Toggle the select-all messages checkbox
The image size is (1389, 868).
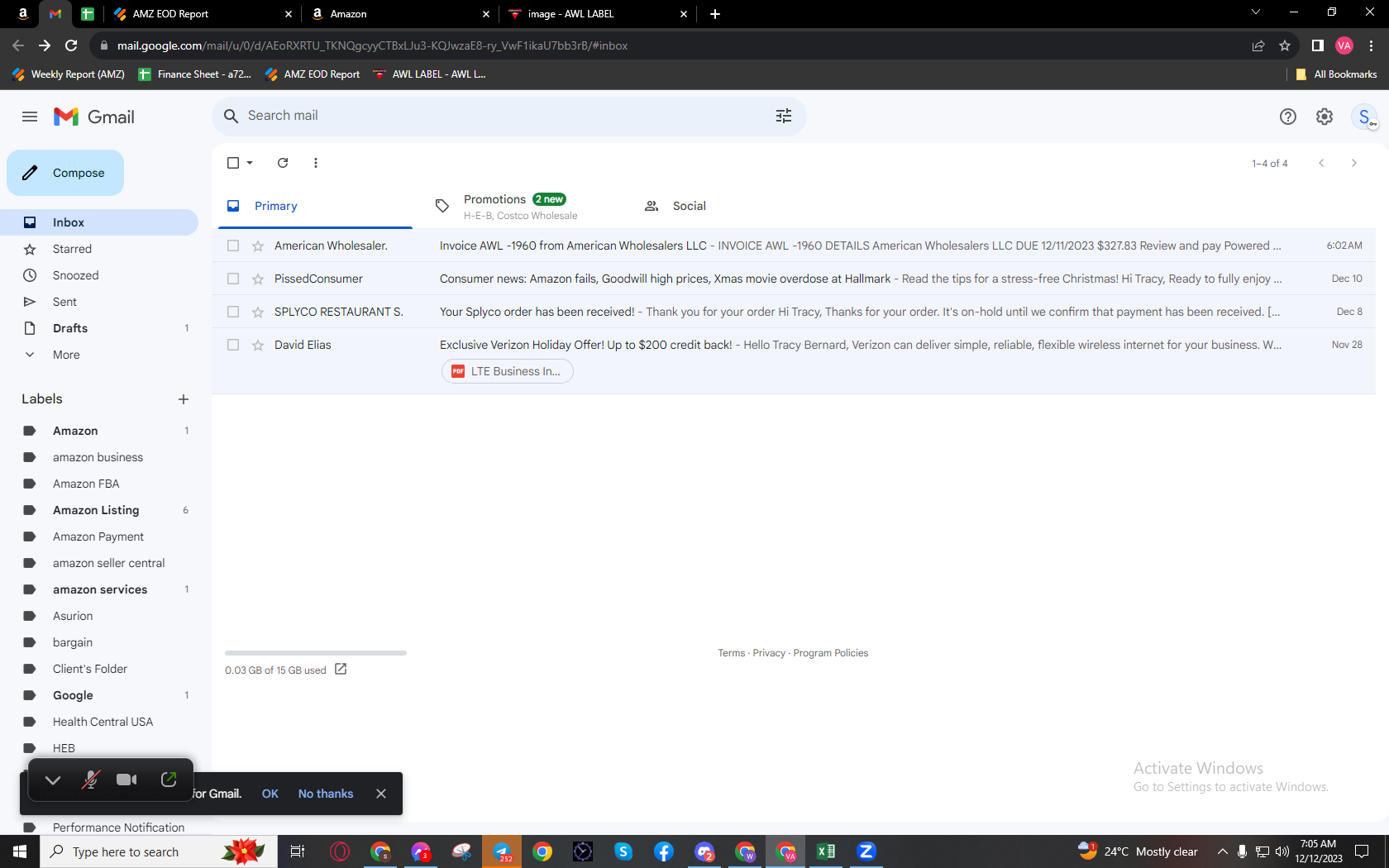[x=233, y=163]
